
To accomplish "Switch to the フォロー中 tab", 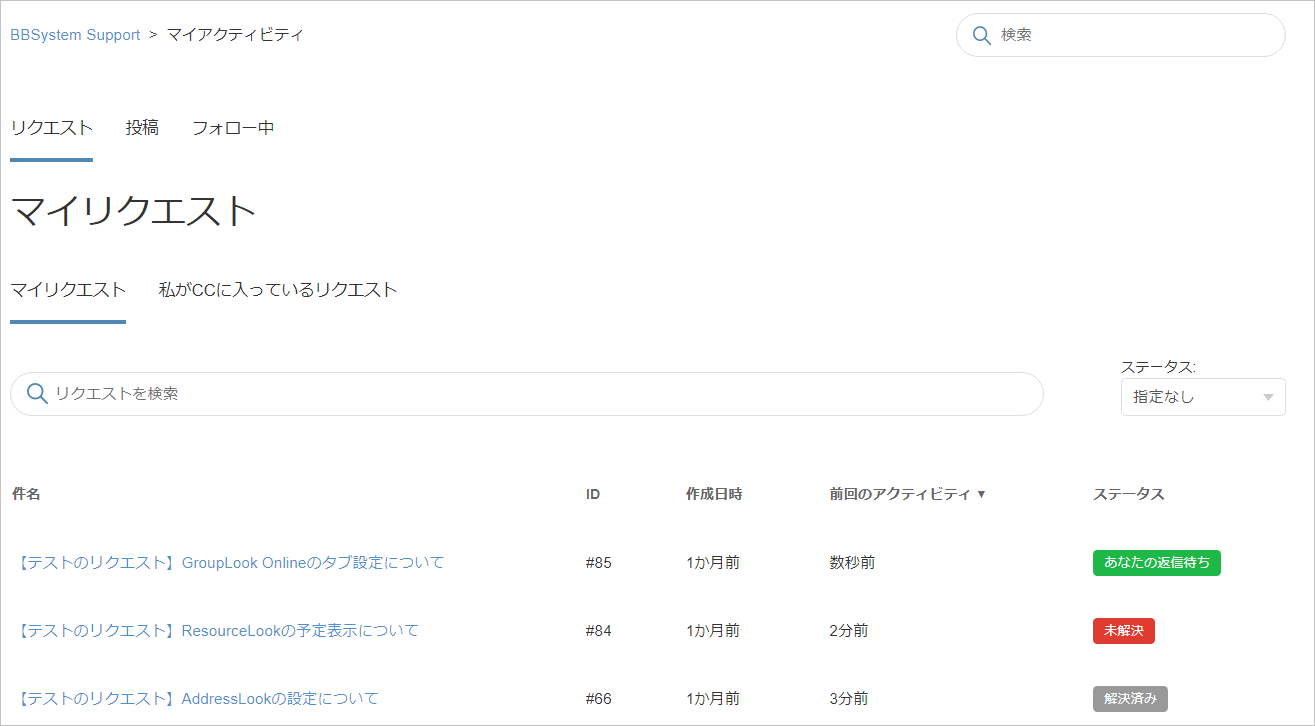I will pyautogui.click(x=233, y=128).
